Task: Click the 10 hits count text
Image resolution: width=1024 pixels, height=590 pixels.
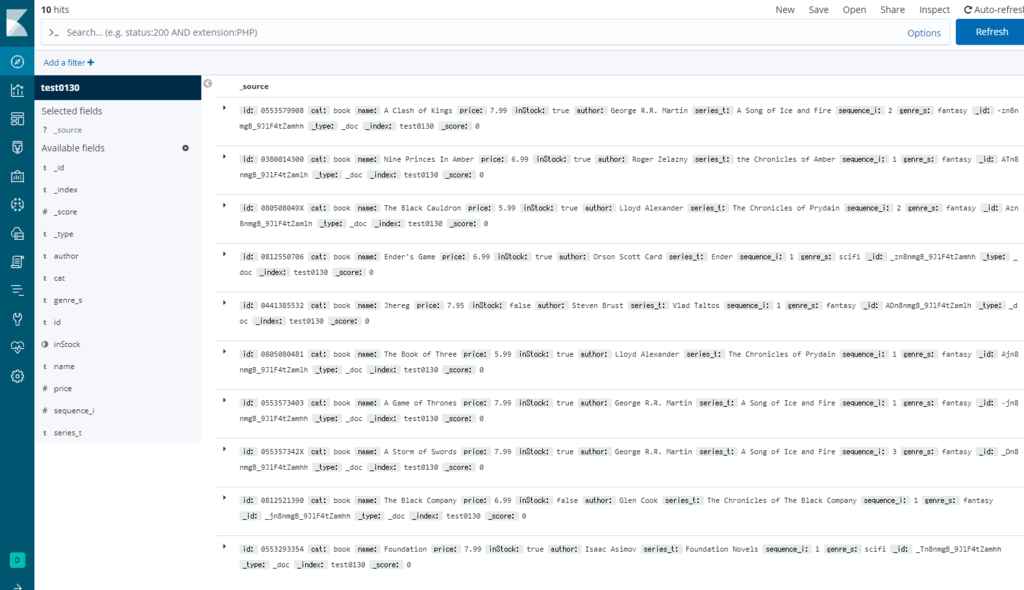Action: [x=55, y=10]
